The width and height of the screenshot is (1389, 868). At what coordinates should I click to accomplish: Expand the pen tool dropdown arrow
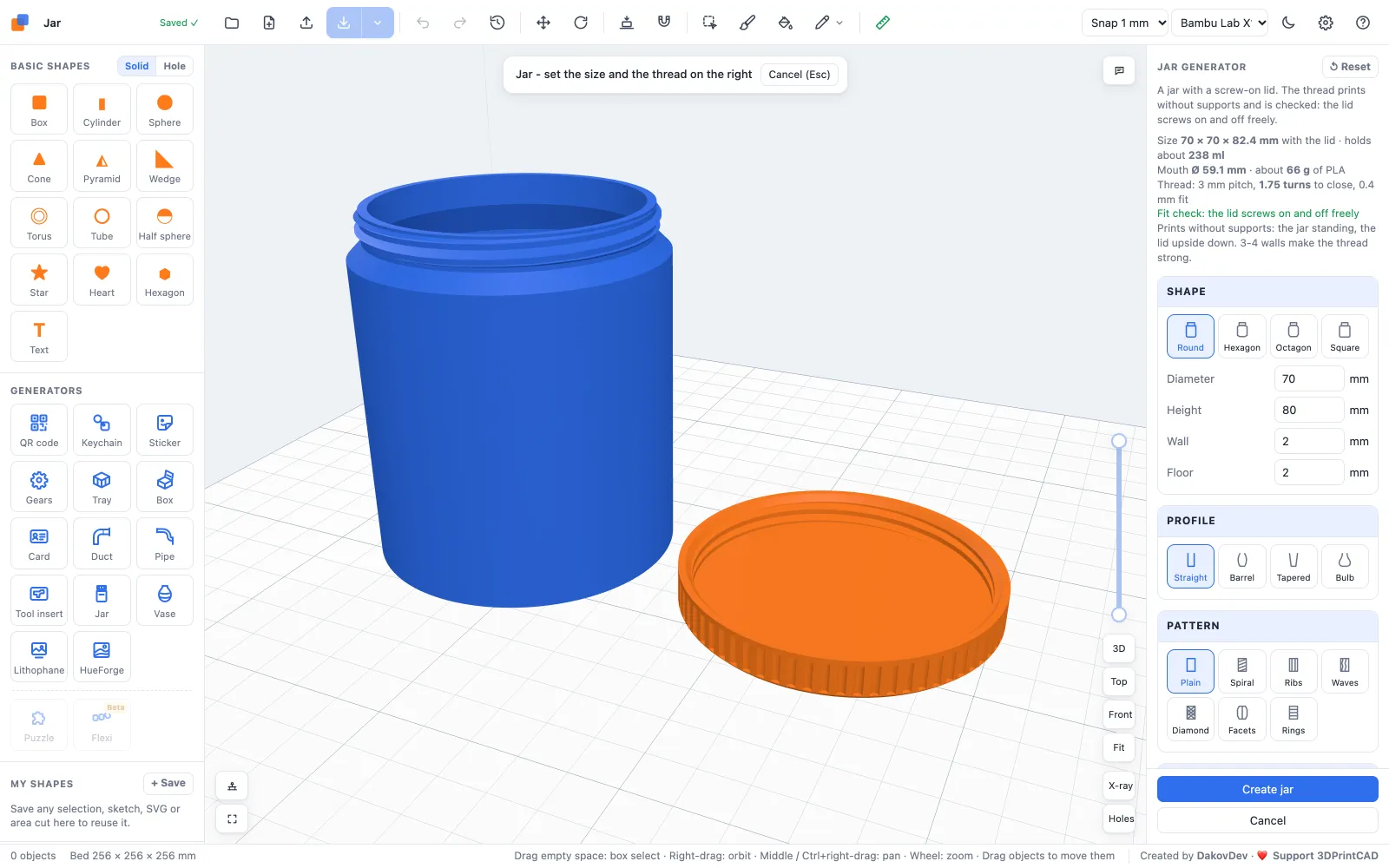[x=839, y=23]
